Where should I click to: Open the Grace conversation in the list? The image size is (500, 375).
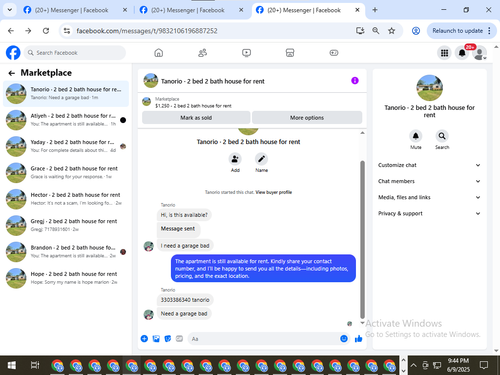click(x=66, y=173)
